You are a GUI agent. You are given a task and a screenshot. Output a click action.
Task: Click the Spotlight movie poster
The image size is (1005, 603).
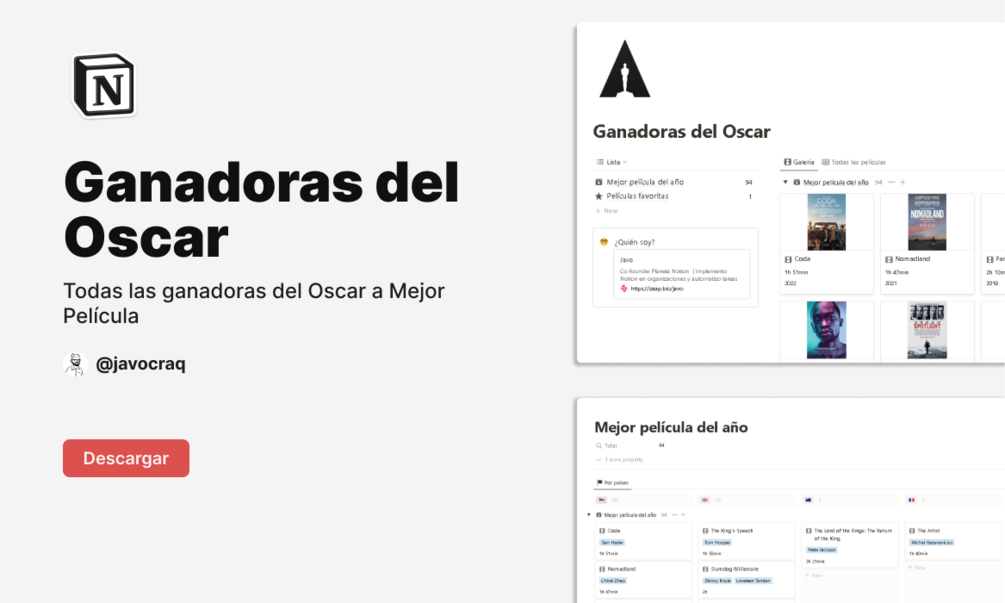coord(927,330)
